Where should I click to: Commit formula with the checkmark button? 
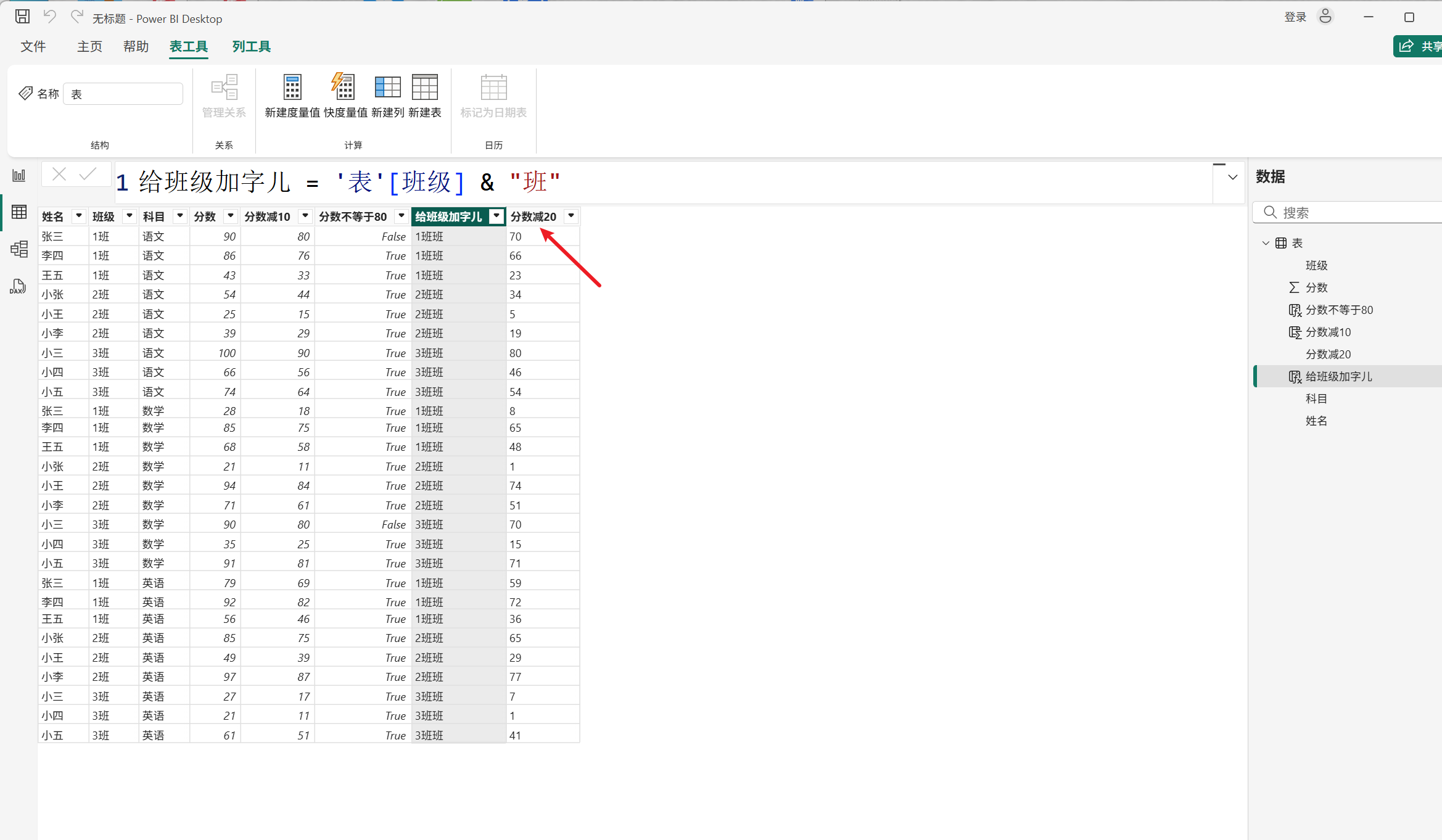(88, 175)
